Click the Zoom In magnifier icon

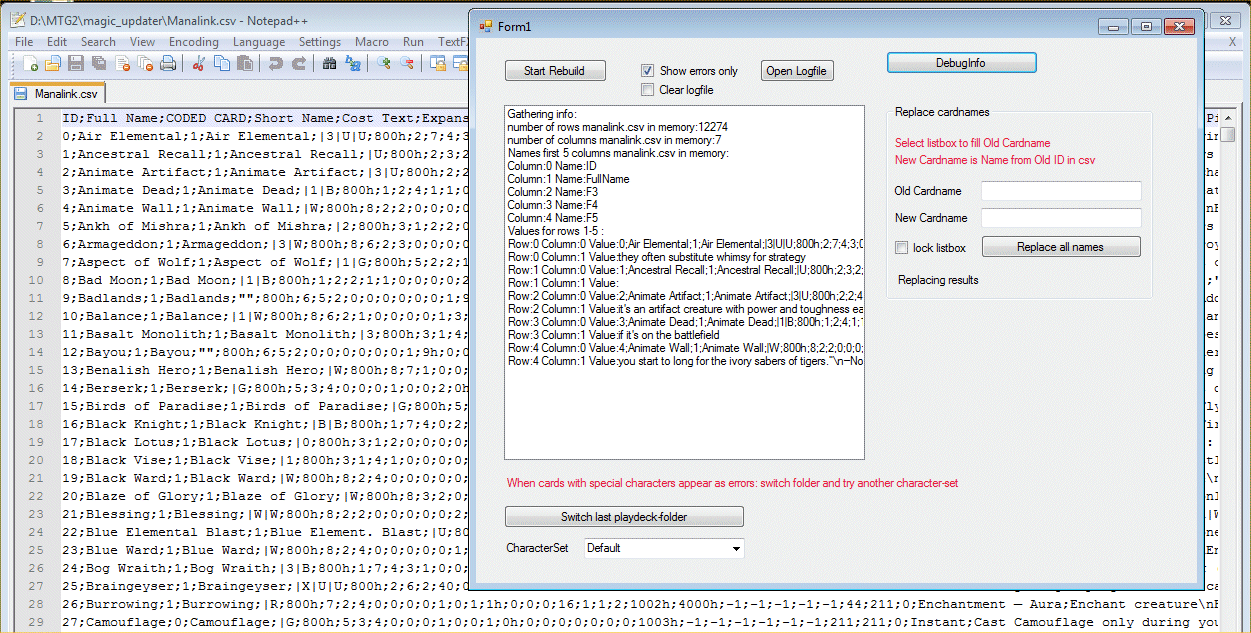point(384,64)
